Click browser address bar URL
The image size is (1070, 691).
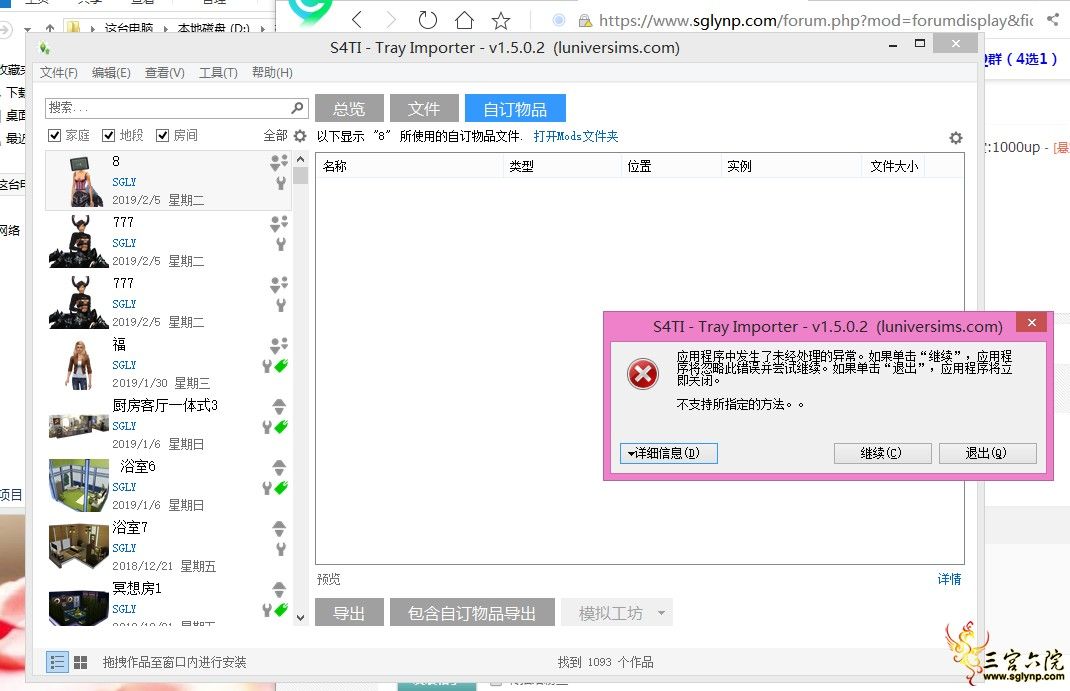pos(815,20)
